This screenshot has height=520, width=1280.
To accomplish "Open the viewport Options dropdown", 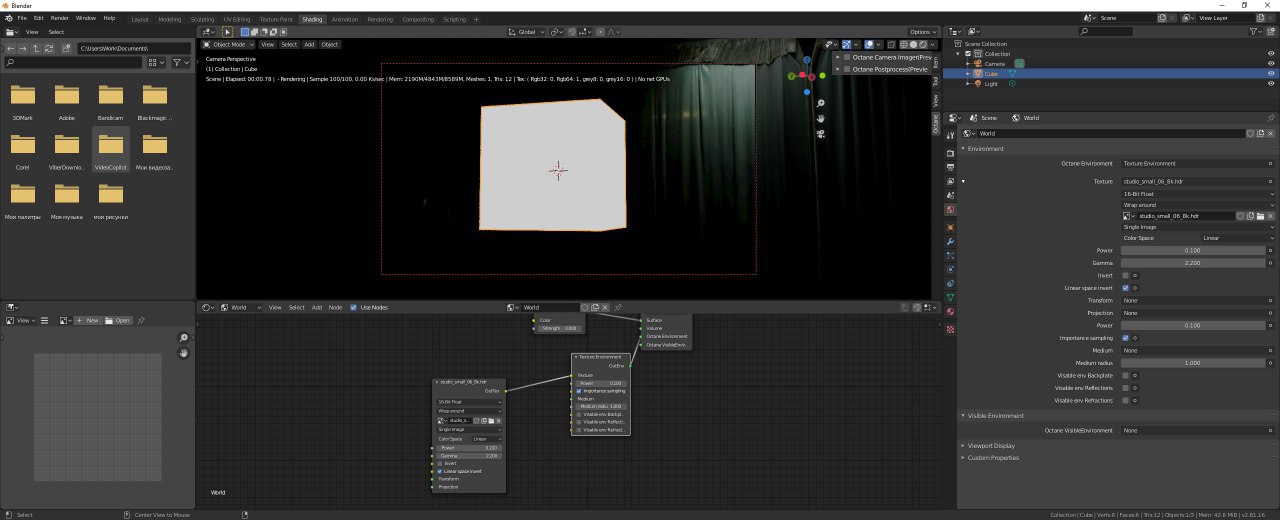I will [x=922, y=32].
